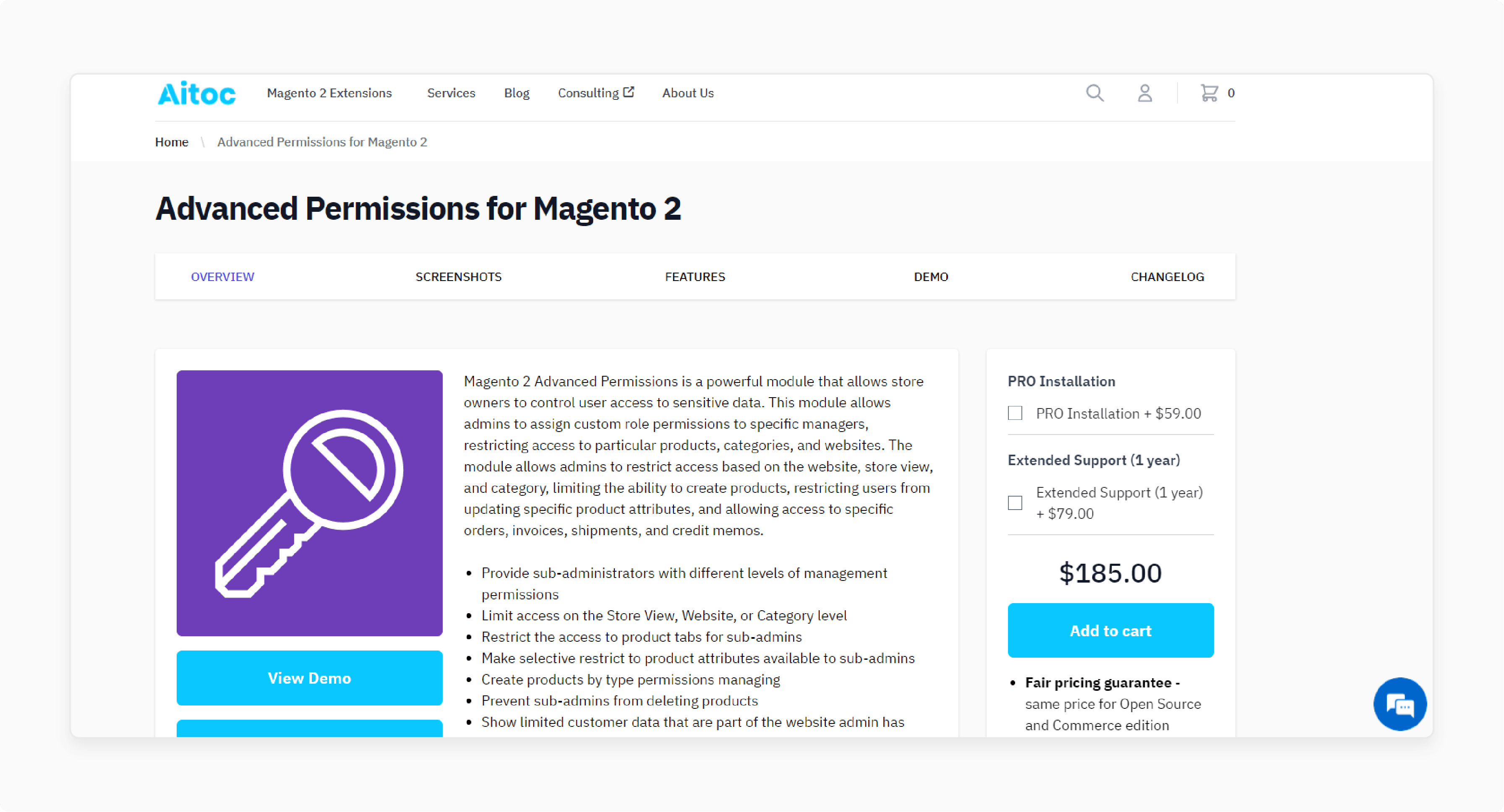
Task: Open the live chat bubble
Action: [x=1400, y=704]
